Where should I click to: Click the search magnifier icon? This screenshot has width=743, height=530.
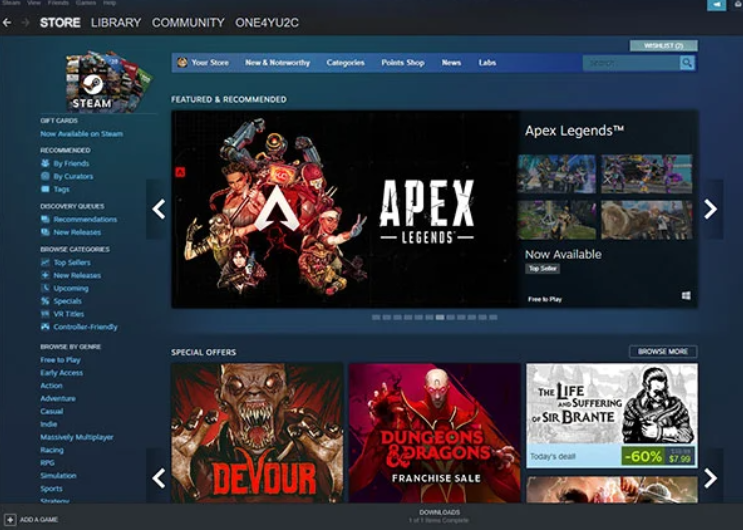tap(687, 63)
